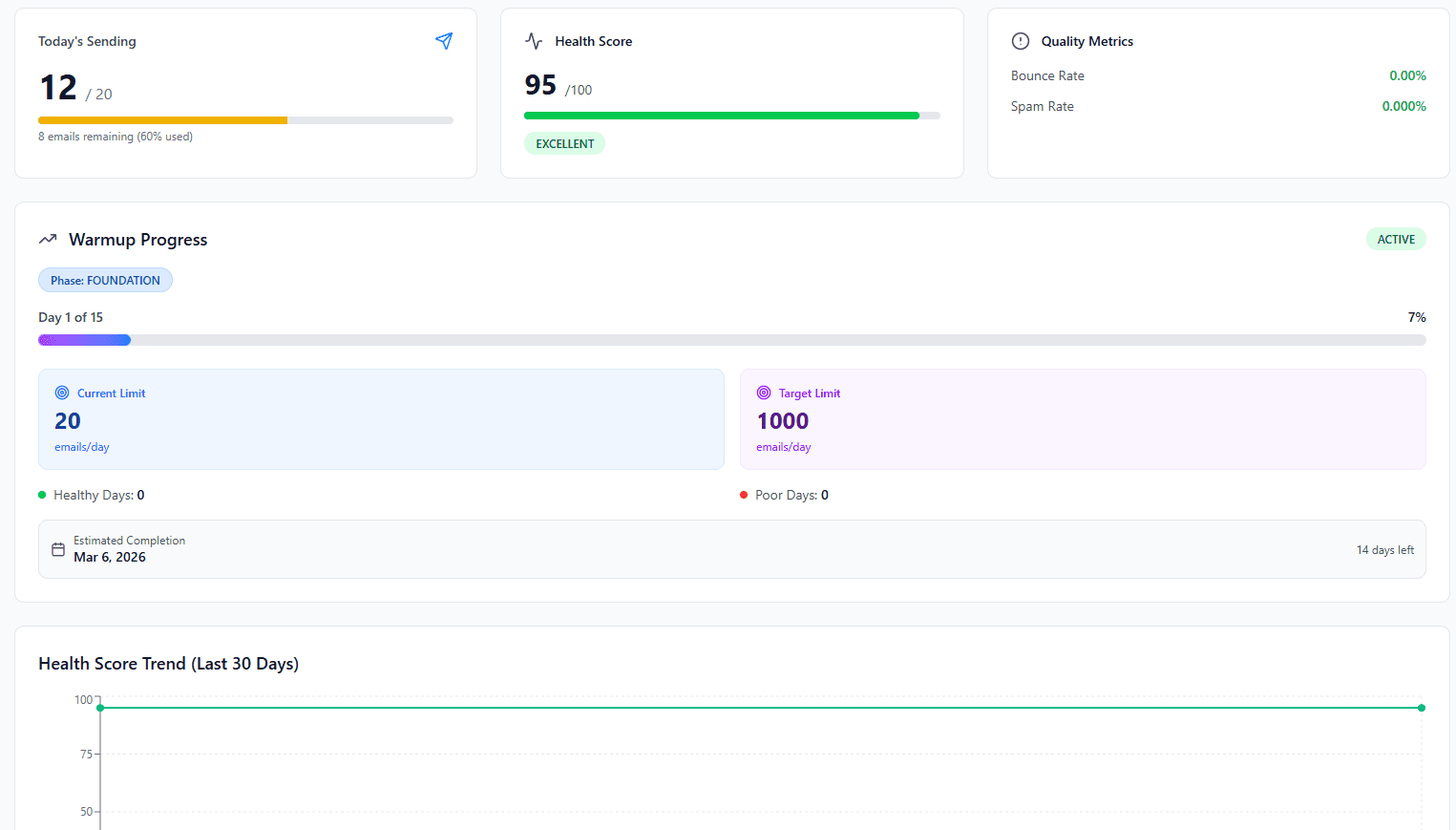Select the leftmost health trend data point
Screen dimensions: 1456x830
[99, 707]
